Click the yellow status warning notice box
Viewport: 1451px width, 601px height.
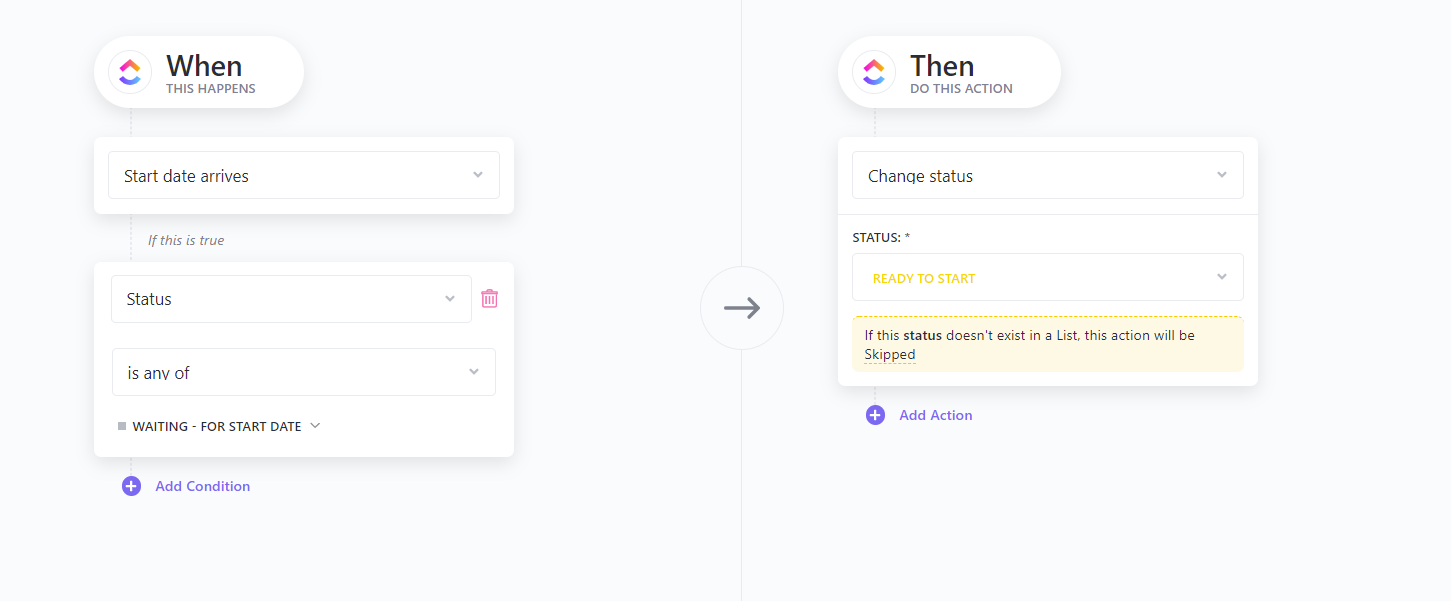point(1048,344)
